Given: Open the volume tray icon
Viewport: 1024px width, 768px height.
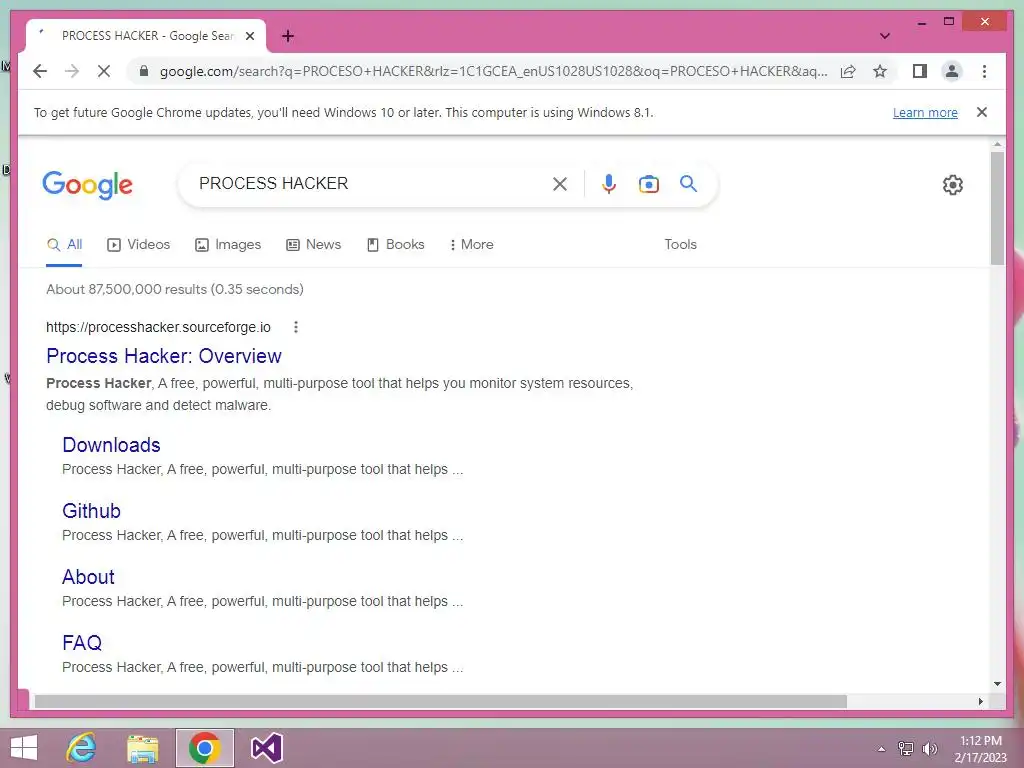Looking at the screenshot, I should pyautogui.click(x=930, y=749).
